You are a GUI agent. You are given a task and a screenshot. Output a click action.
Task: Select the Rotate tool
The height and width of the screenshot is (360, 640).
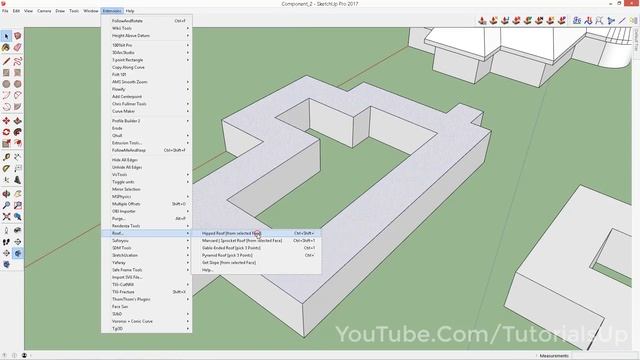click(x=6, y=132)
